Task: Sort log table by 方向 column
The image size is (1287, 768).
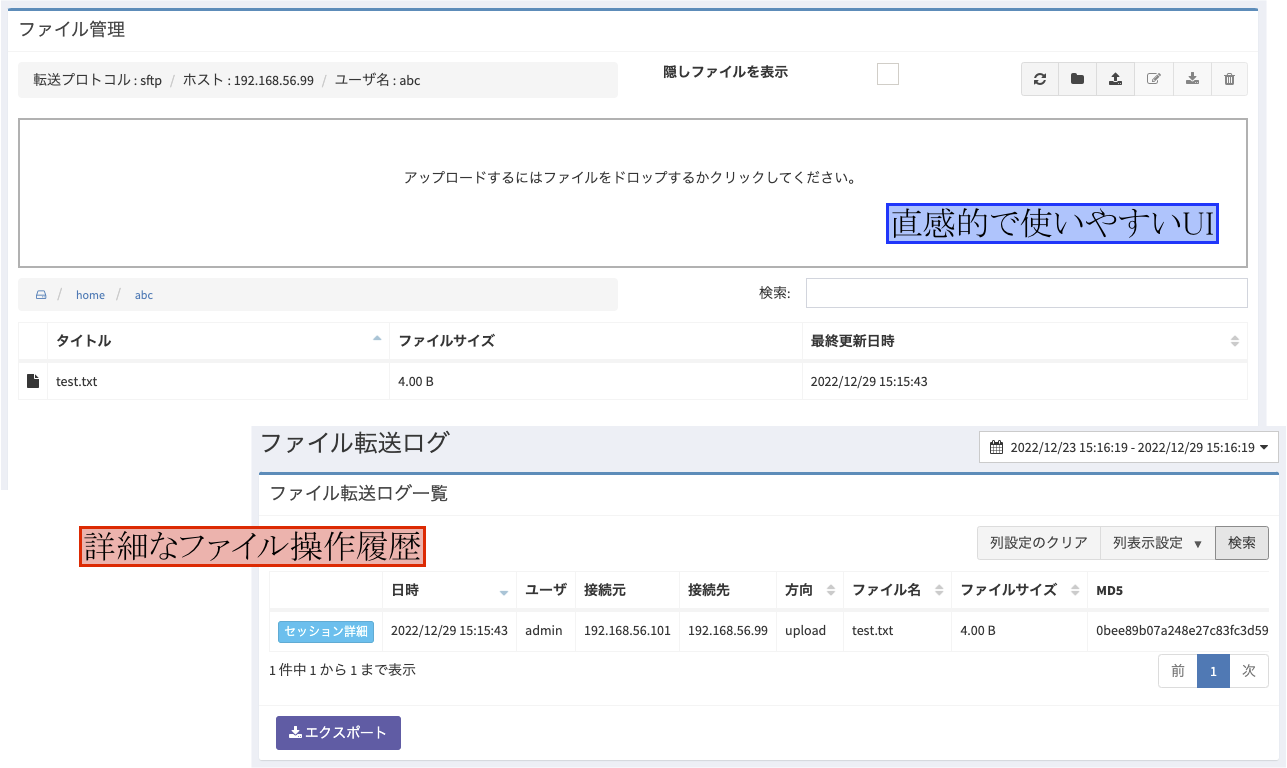Action: click(x=809, y=590)
